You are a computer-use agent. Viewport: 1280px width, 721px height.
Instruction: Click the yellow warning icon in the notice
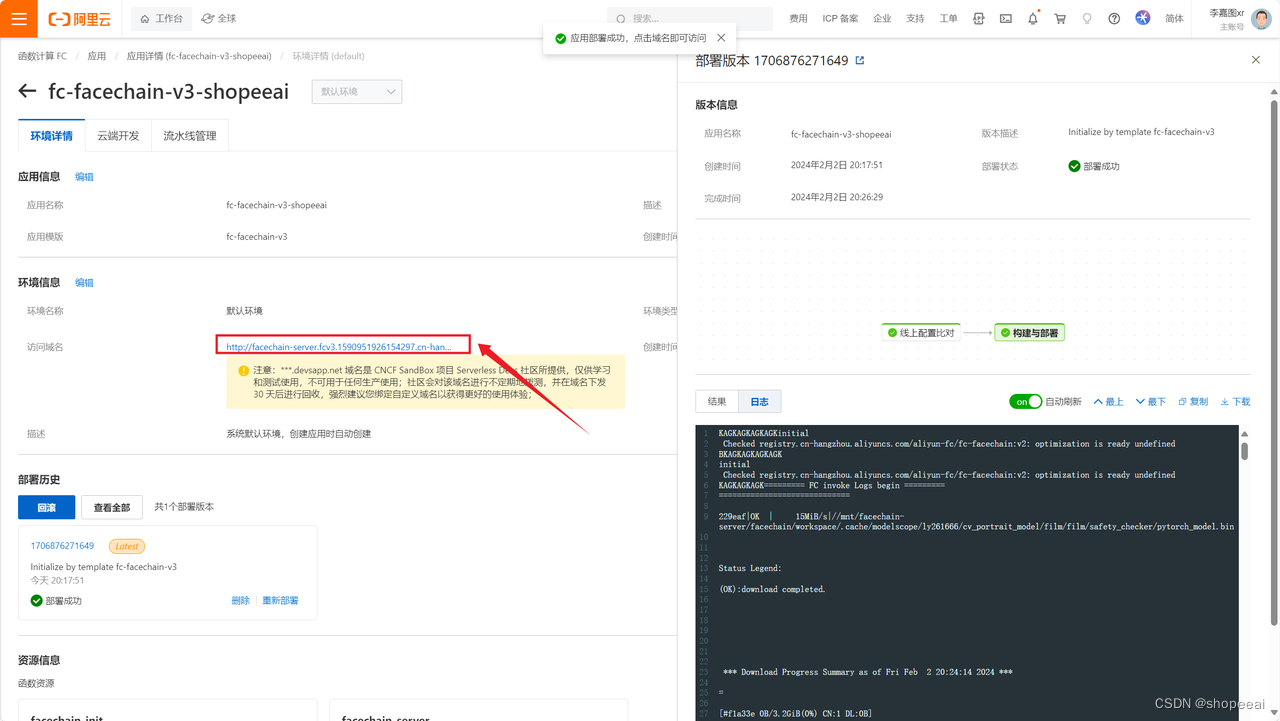[x=243, y=370]
